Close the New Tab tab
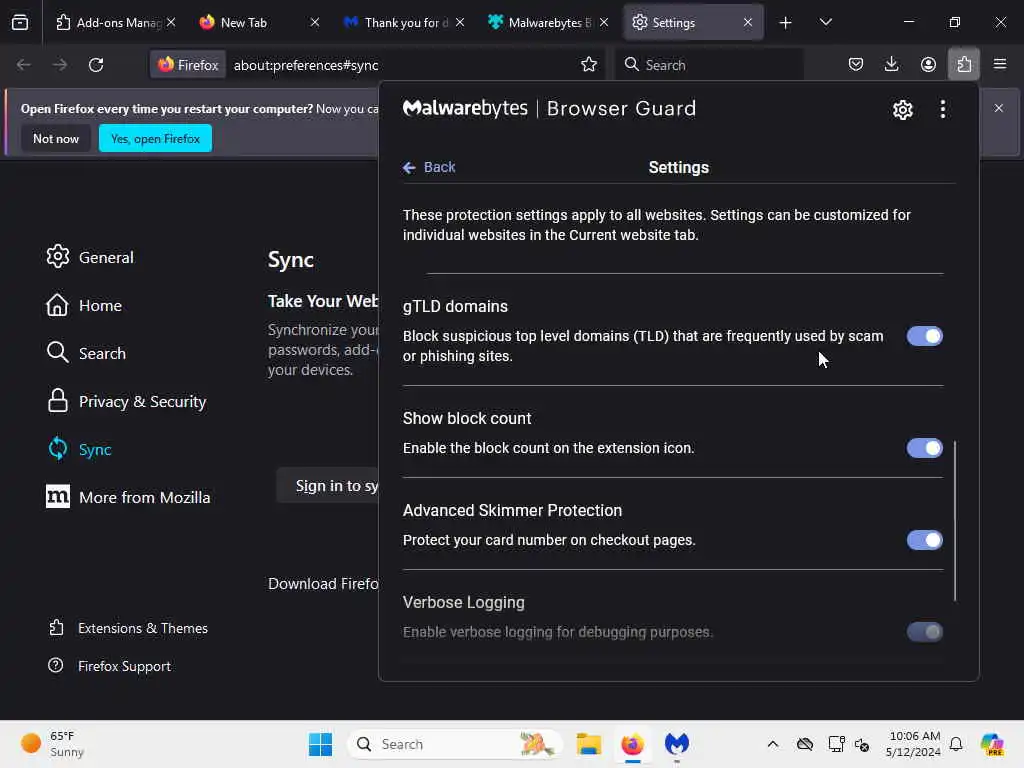Viewport: 1024px width, 768px height. pyautogui.click(x=315, y=22)
